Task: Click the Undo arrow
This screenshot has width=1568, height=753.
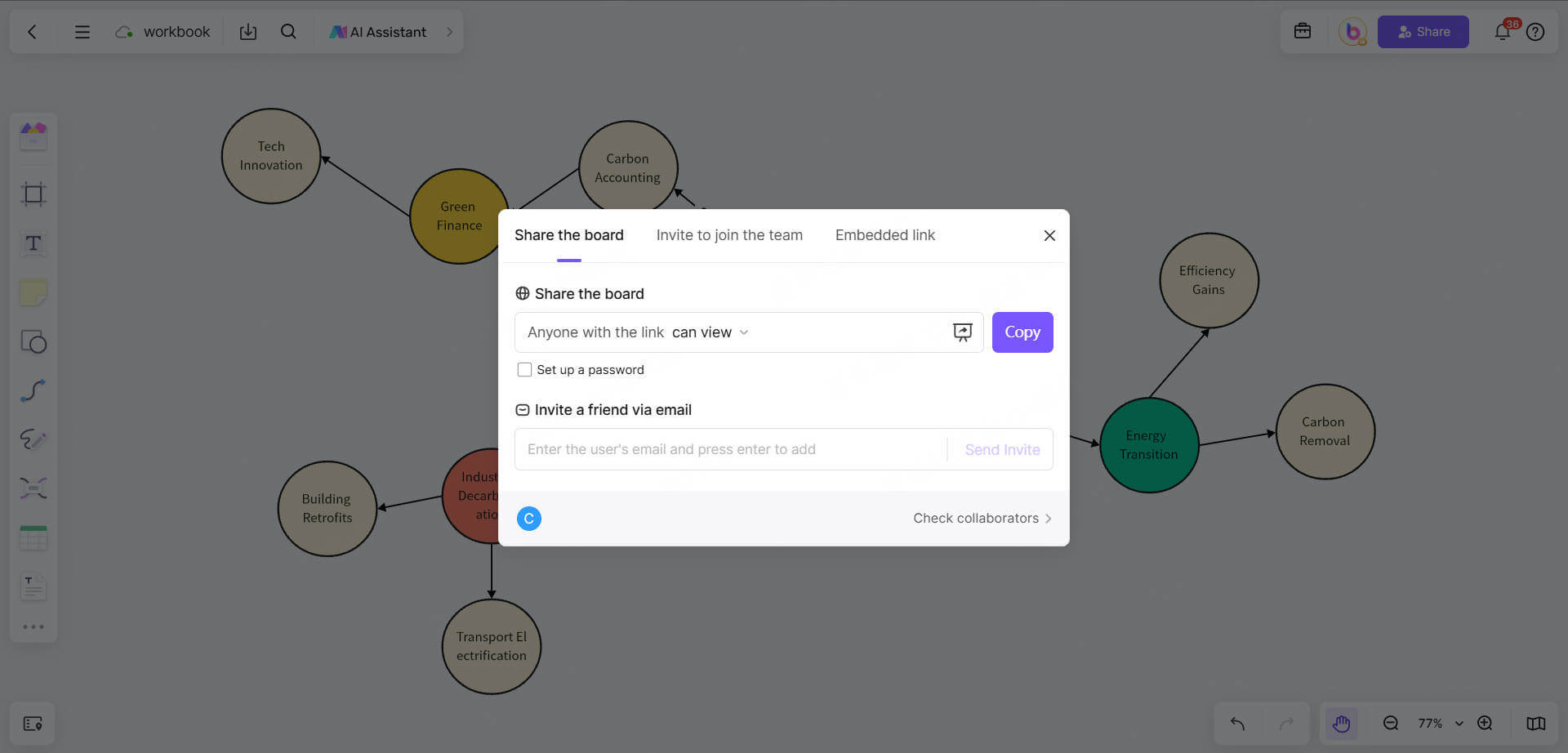Action: click(1237, 724)
